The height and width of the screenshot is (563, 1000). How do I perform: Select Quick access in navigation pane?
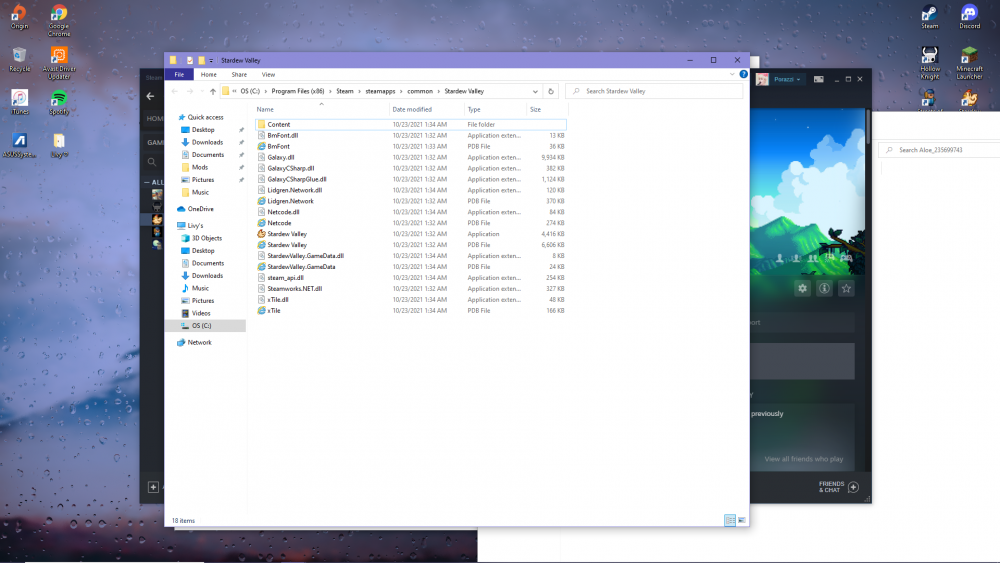205,117
